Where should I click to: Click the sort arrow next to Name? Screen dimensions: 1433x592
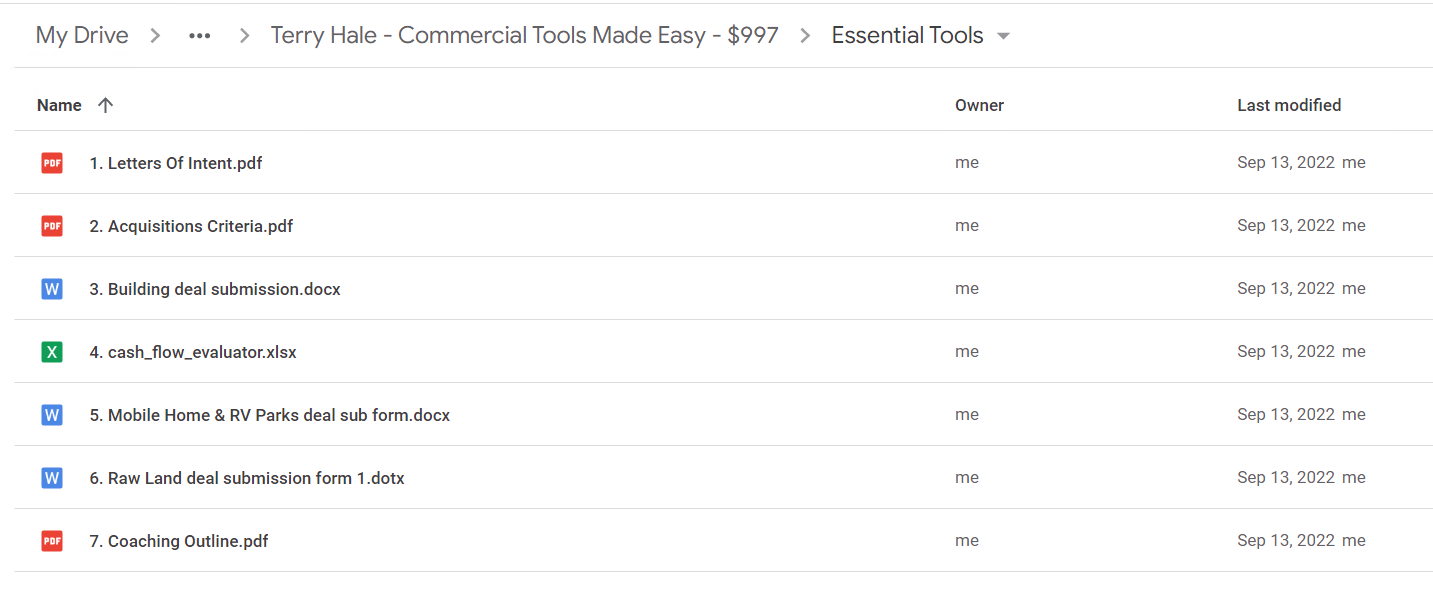click(106, 105)
